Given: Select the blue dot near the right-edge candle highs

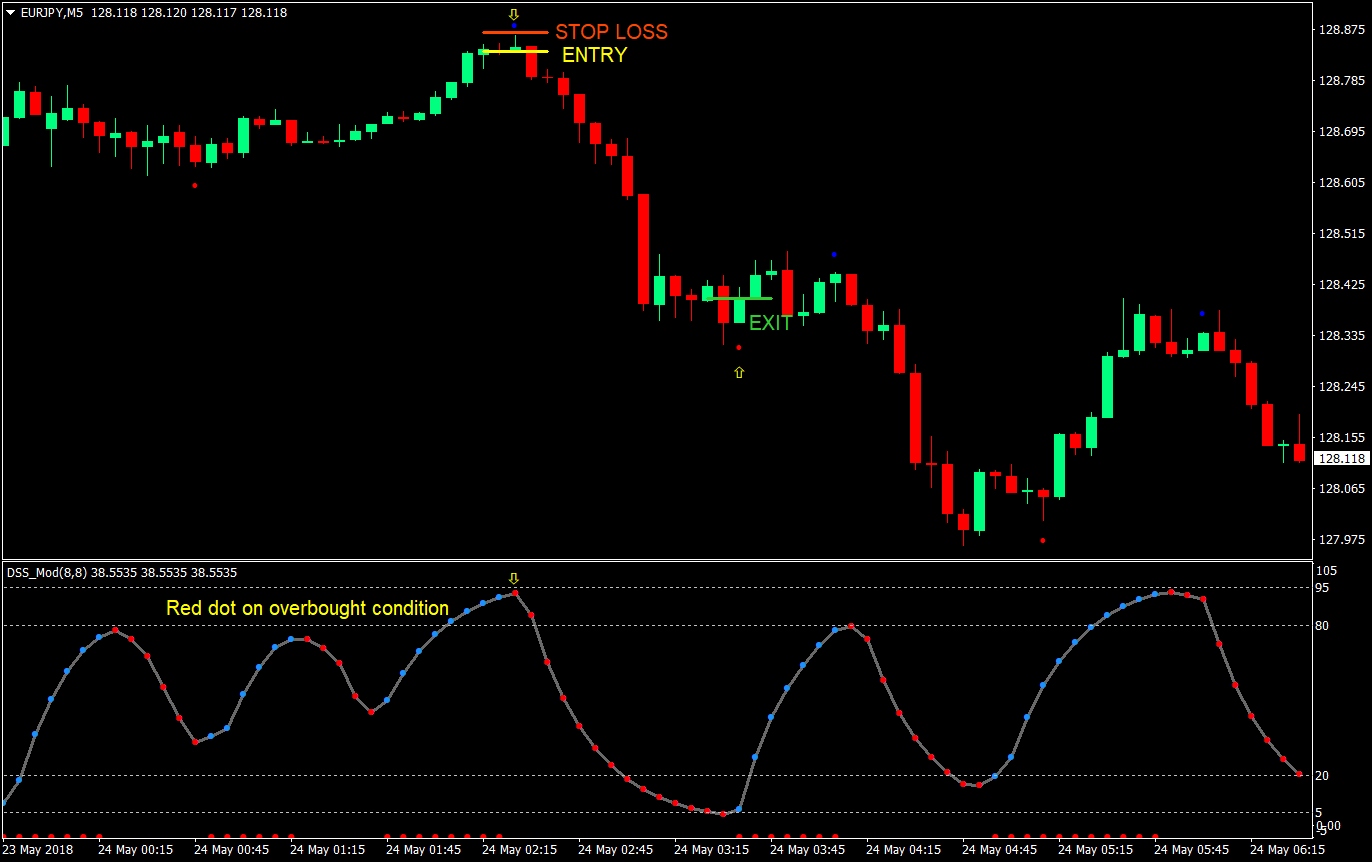Looking at the screenshot, I should (1200, 311).
